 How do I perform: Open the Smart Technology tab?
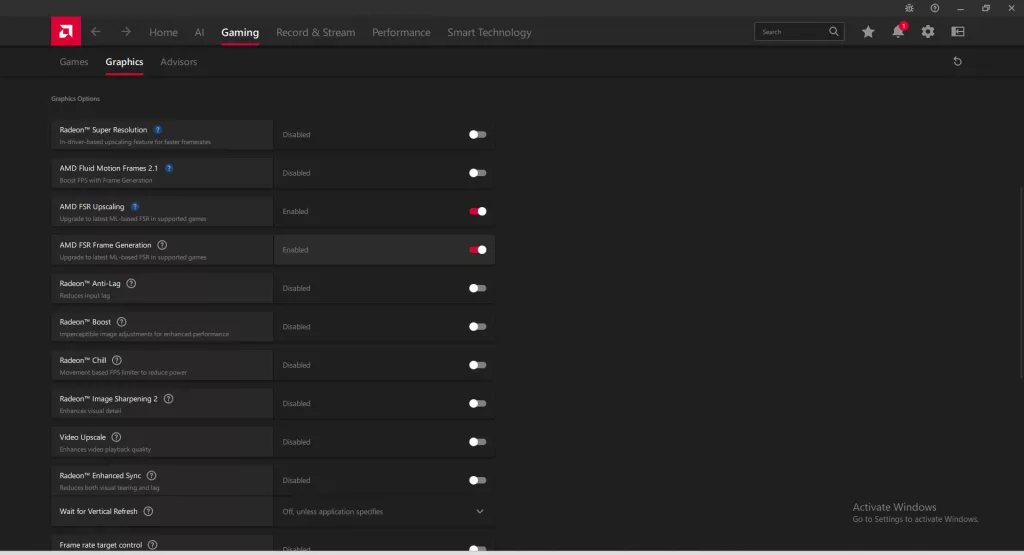pos(489,32)
